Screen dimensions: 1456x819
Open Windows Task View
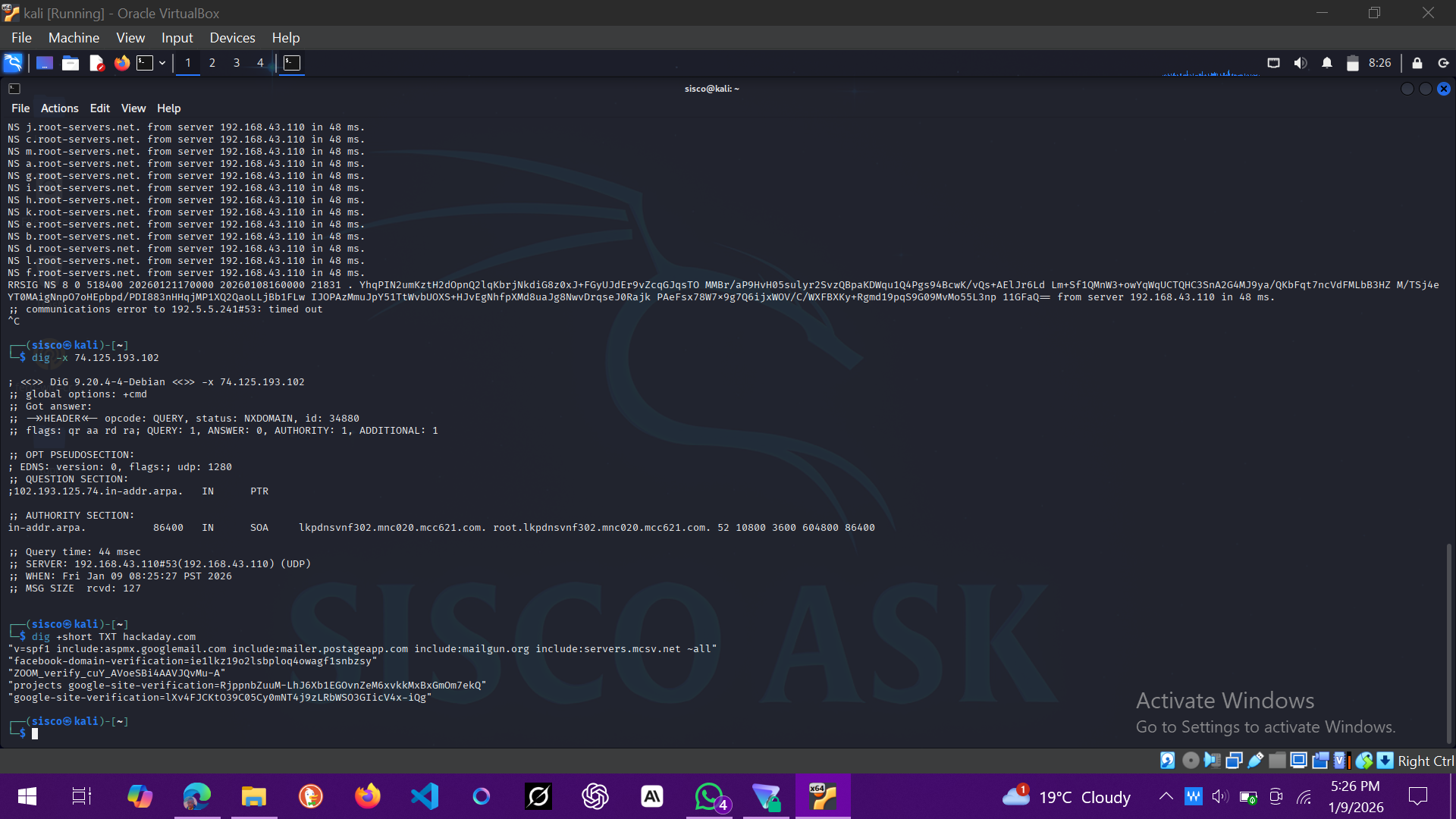[x=81, y=796]
